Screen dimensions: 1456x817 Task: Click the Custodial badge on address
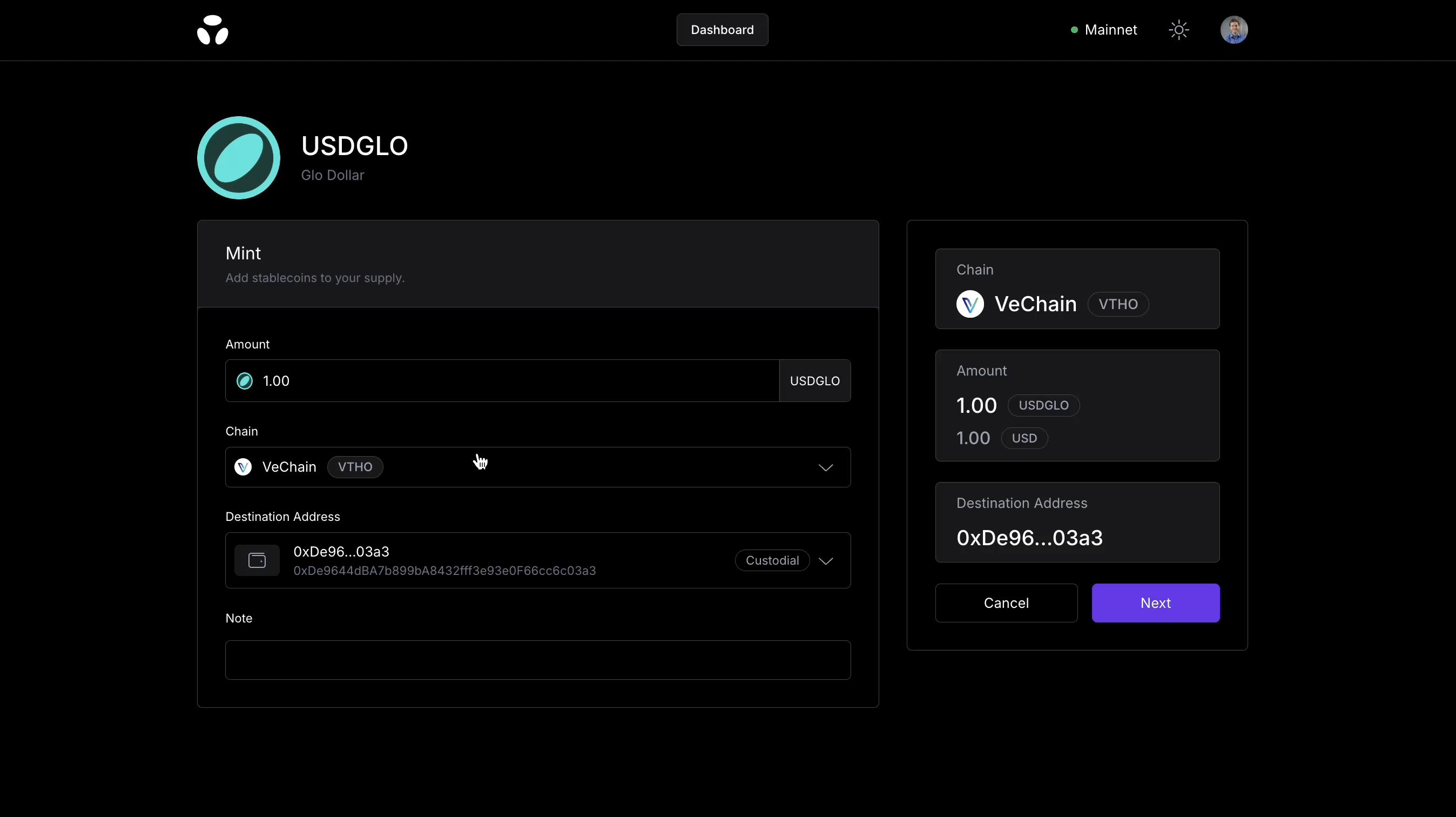pos(772,560)
